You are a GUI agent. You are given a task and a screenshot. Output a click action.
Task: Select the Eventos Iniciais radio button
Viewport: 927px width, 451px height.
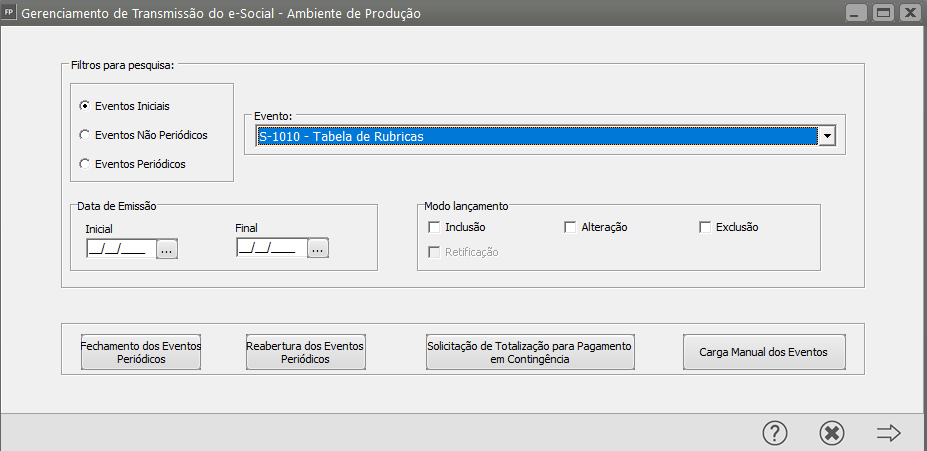85,105
